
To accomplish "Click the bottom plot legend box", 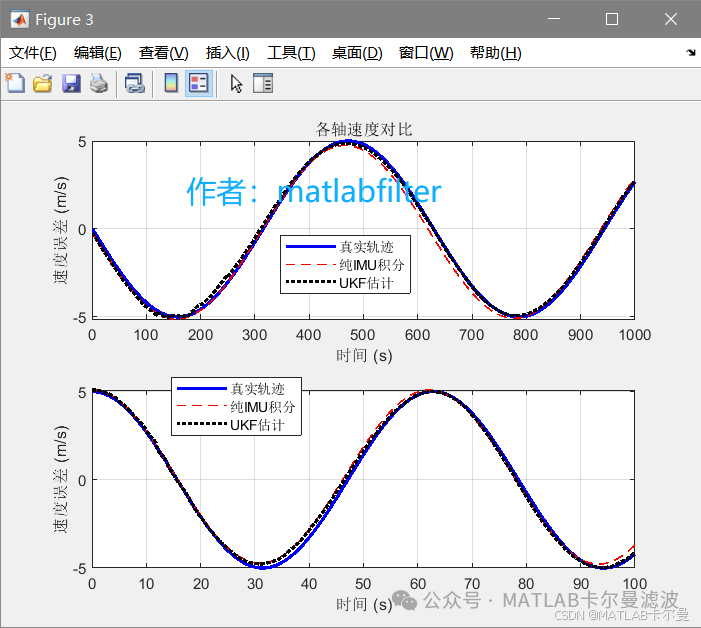I will [236, 406].
